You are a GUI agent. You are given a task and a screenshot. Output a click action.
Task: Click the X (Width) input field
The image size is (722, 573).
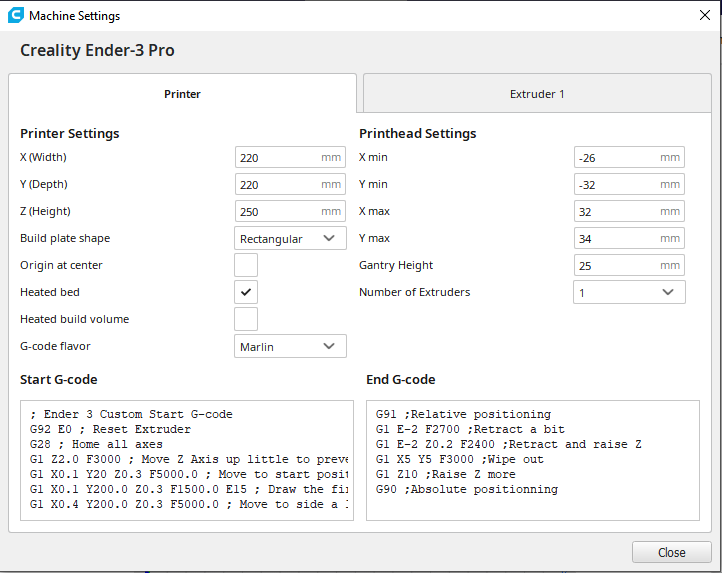[290, 158]
